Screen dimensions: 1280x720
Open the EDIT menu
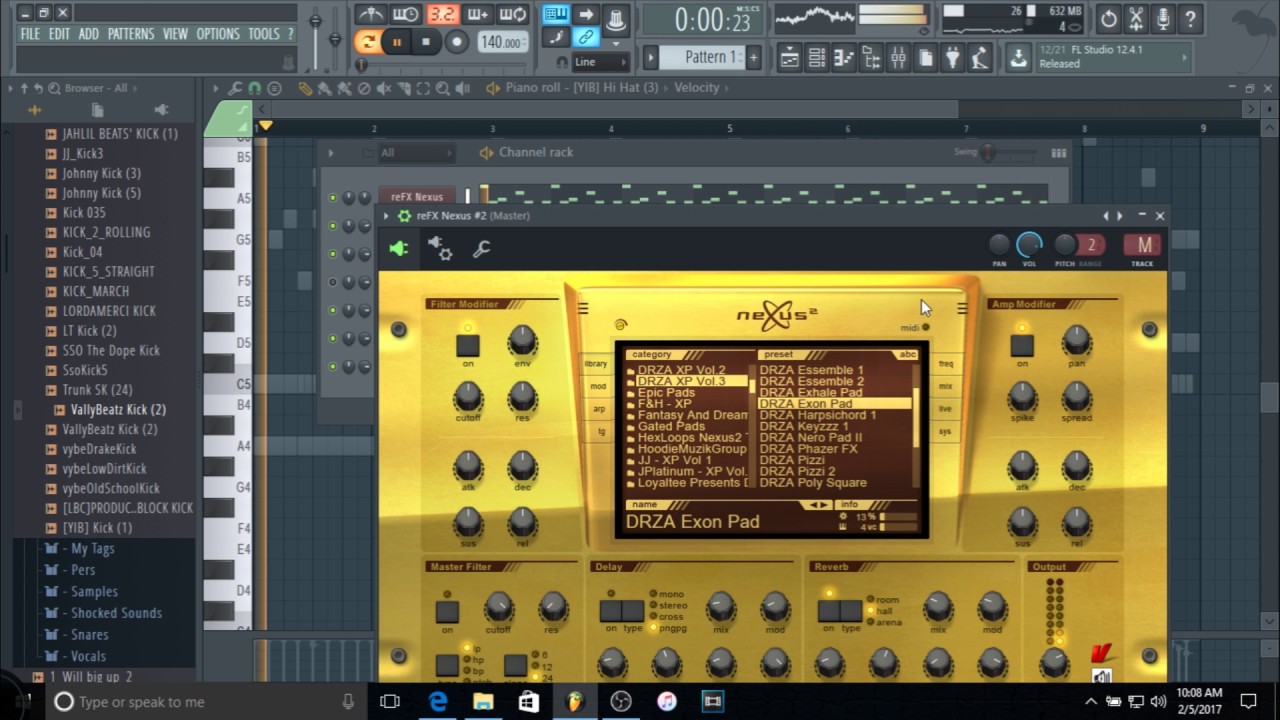pos(60,34)
